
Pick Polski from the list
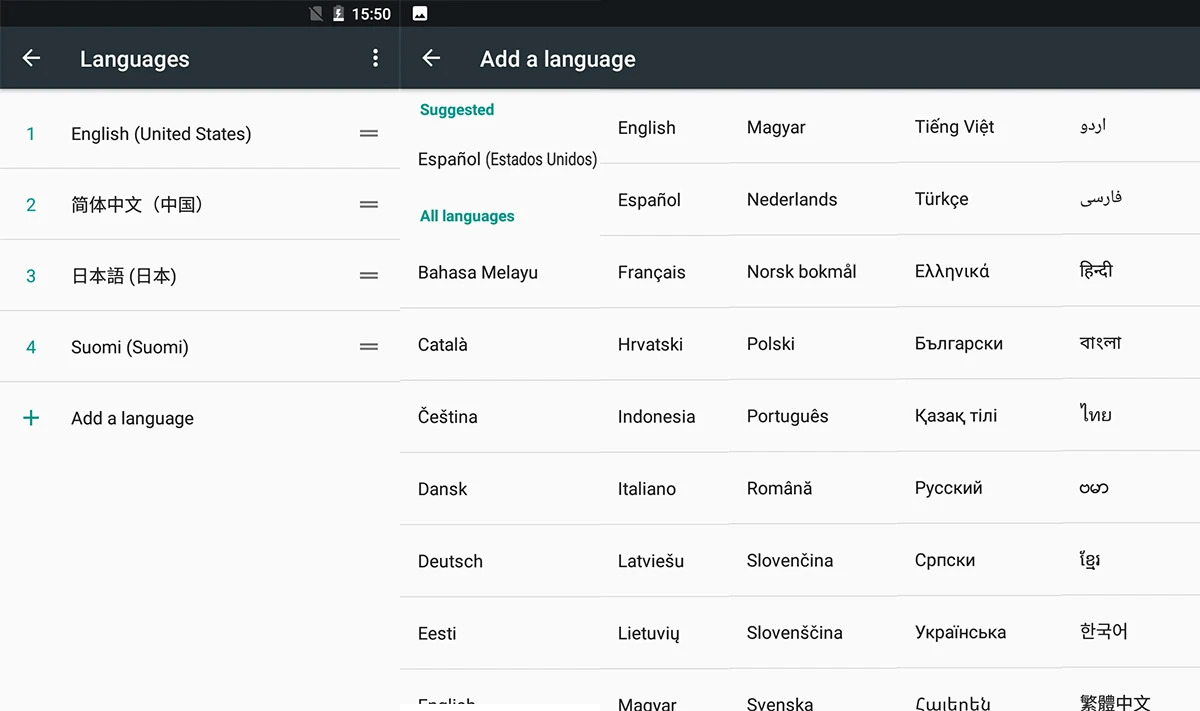771,343
